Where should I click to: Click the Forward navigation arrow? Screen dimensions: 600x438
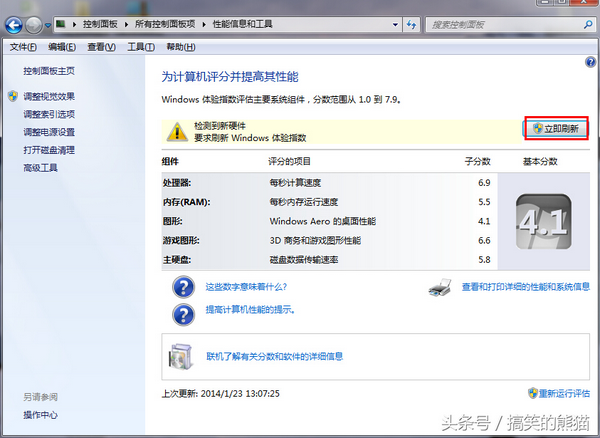(x=33, y=25)
